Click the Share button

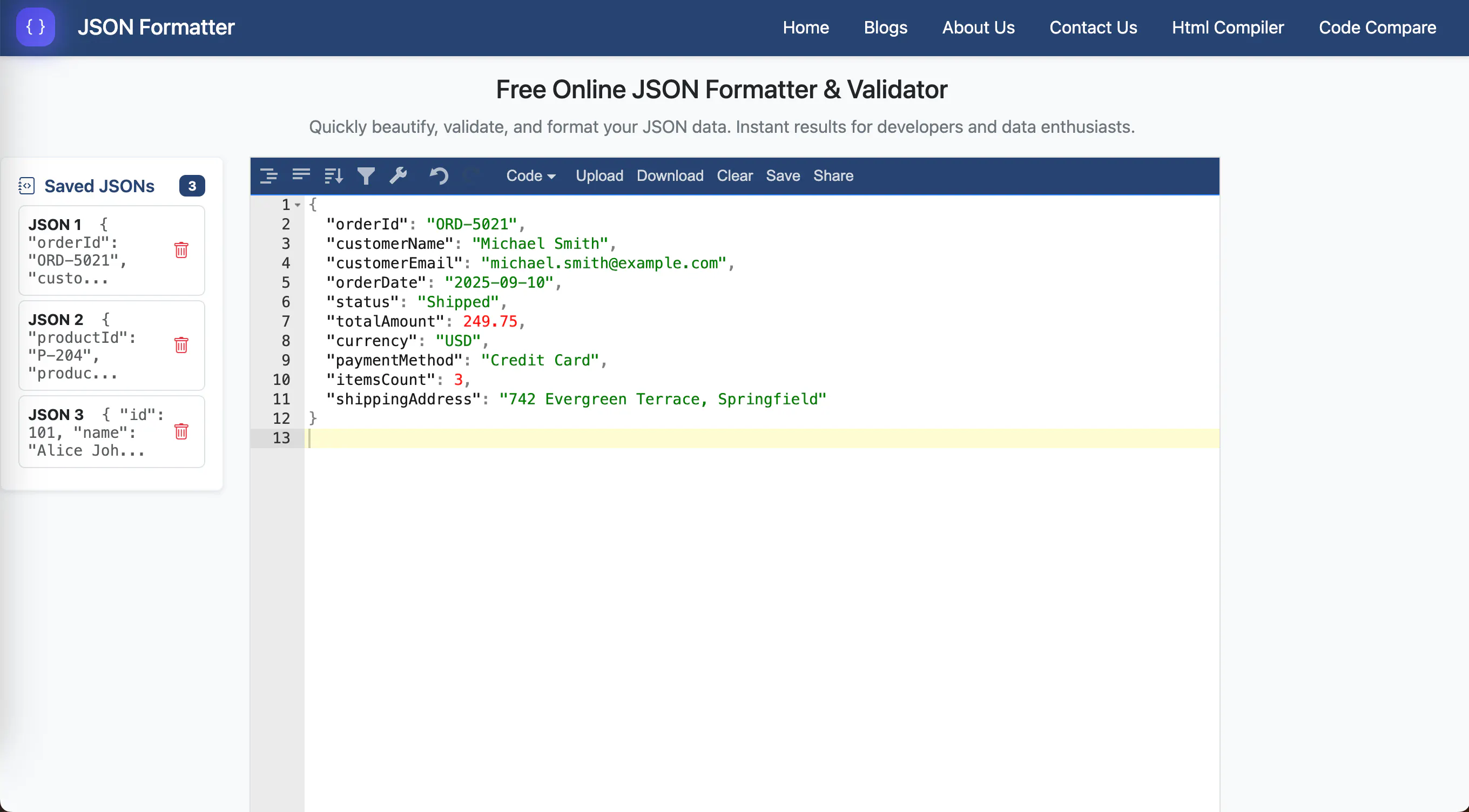(x=833, y=175)
